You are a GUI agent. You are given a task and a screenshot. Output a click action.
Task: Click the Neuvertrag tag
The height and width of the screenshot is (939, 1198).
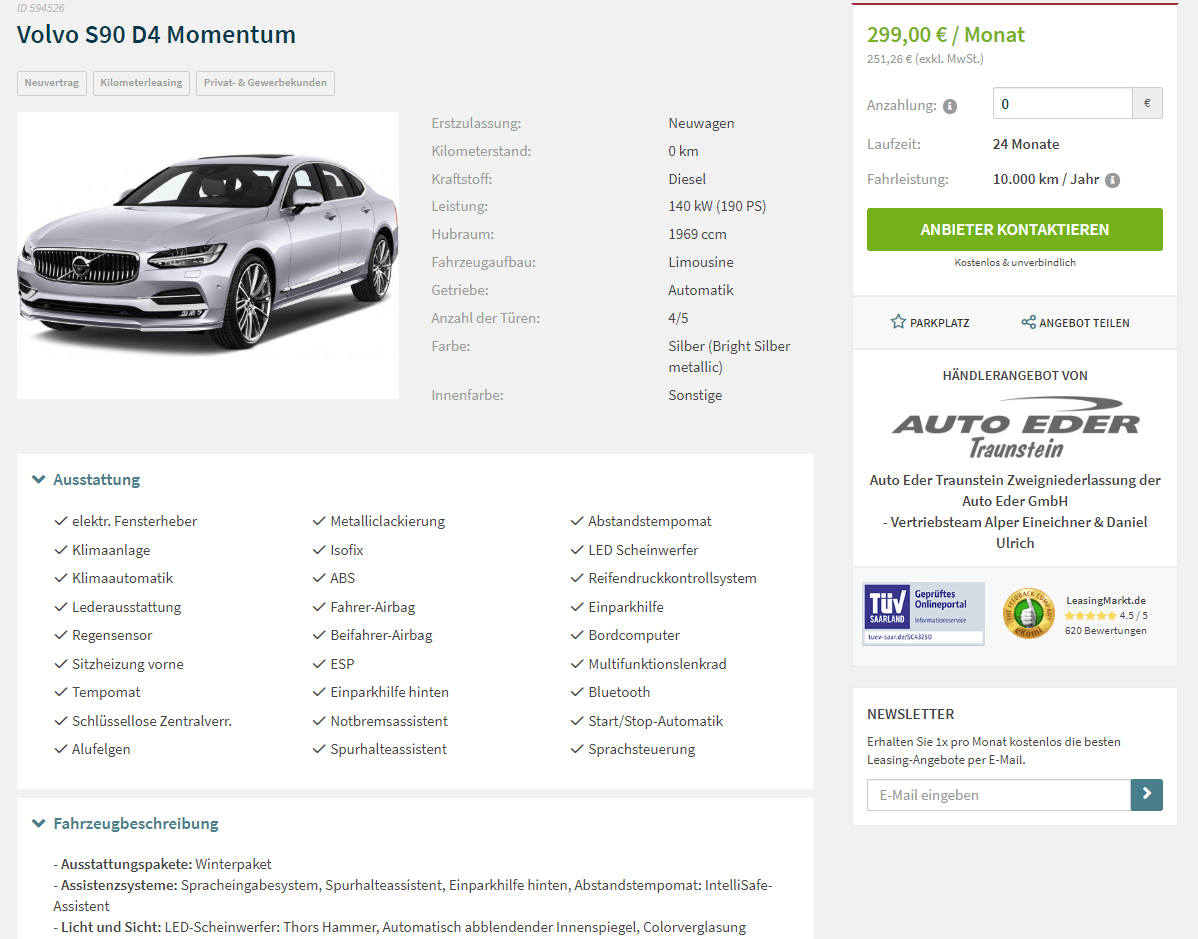52,83
